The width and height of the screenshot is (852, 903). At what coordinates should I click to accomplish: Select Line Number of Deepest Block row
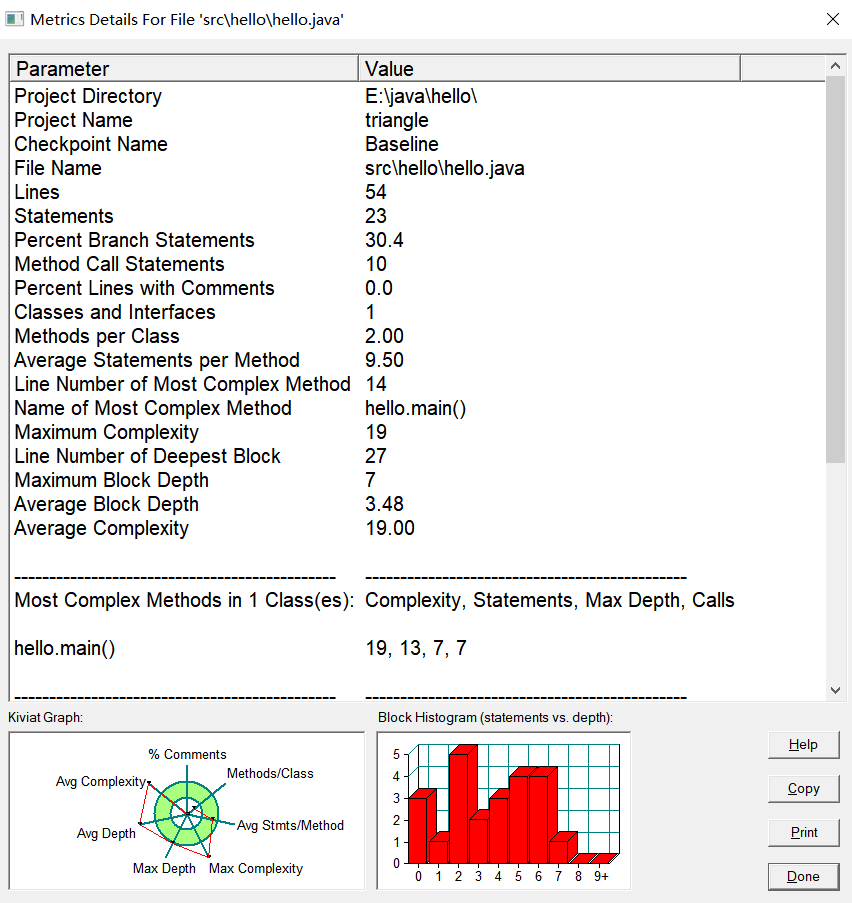pos(418,456)
